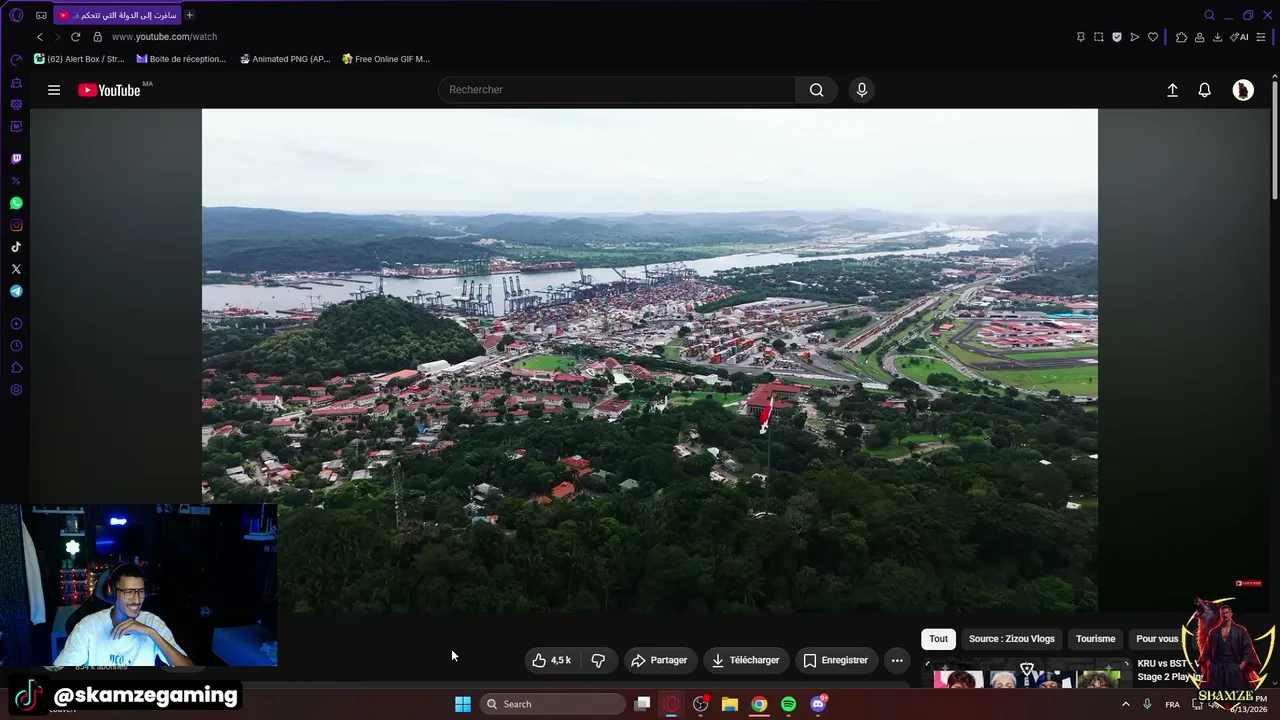Open YouTube notifications bell
Viewport: 1280px width, 720px height.
click(1205, 90)
